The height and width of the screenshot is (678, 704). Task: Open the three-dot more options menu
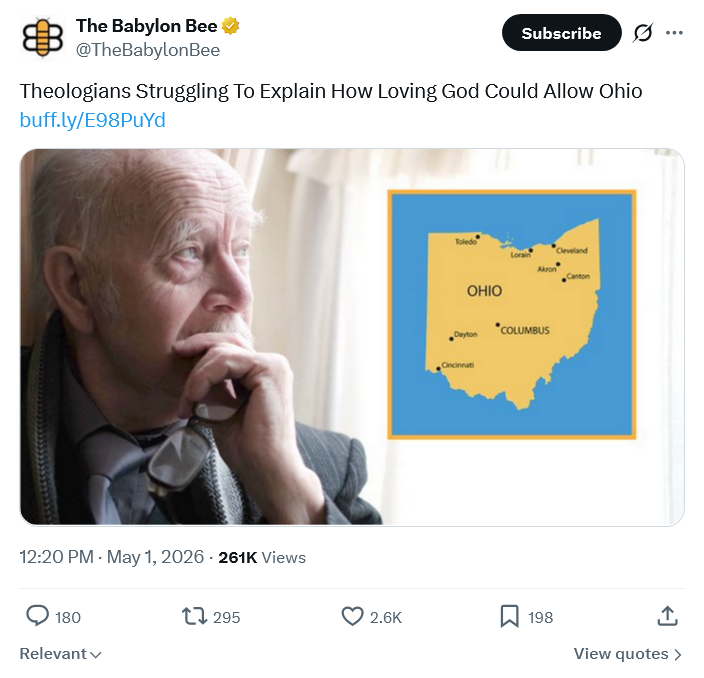674,33
